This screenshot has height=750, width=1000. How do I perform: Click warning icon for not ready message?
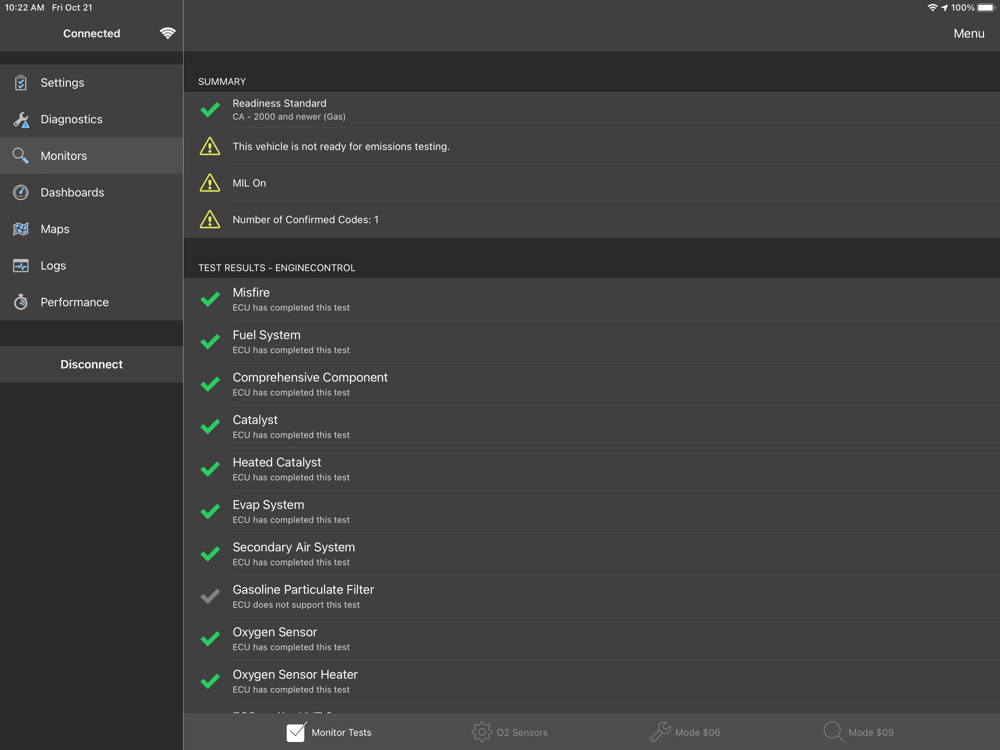pyautogui.click(x=210, y=147)
